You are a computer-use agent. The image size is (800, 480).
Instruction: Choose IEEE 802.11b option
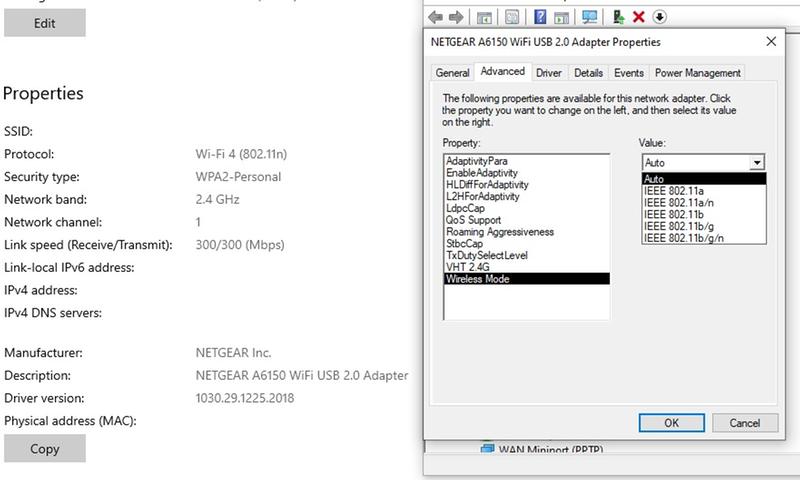(704, 214)
